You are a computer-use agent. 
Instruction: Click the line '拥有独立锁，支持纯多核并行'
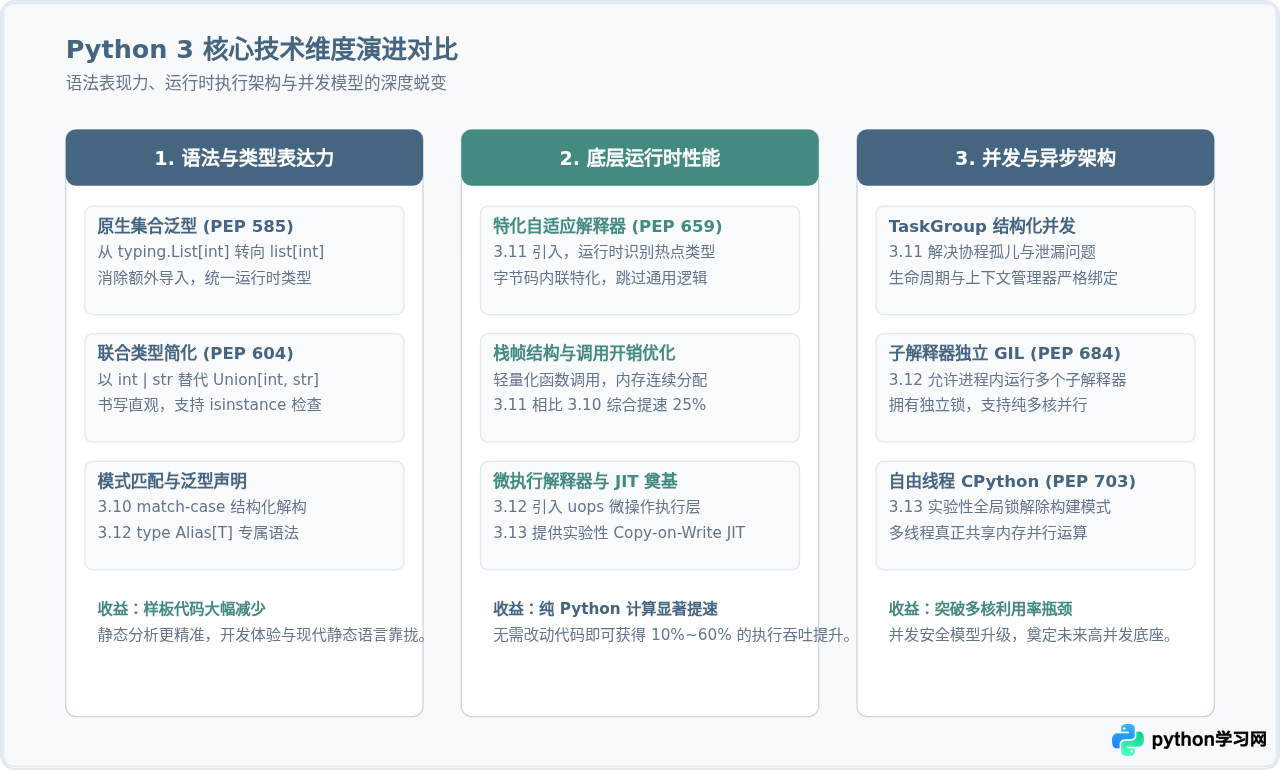click(x=988, y=405)
